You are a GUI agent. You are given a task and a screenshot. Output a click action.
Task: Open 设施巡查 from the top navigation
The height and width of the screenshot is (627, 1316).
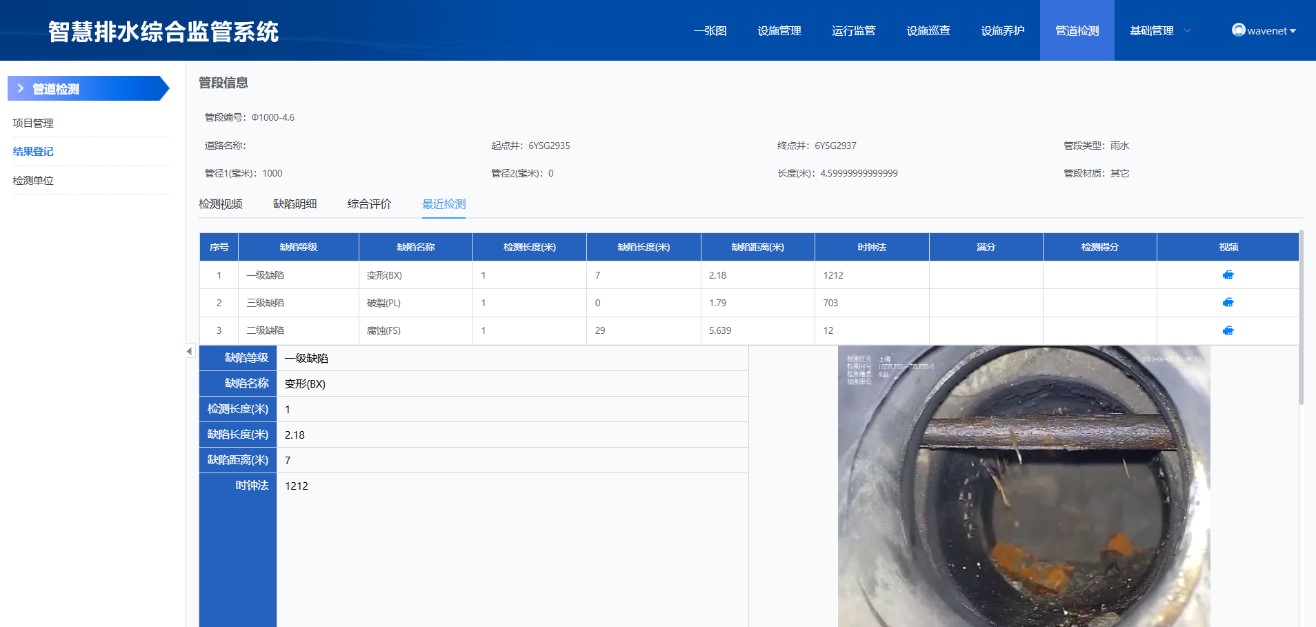click(x=928, y=31)
